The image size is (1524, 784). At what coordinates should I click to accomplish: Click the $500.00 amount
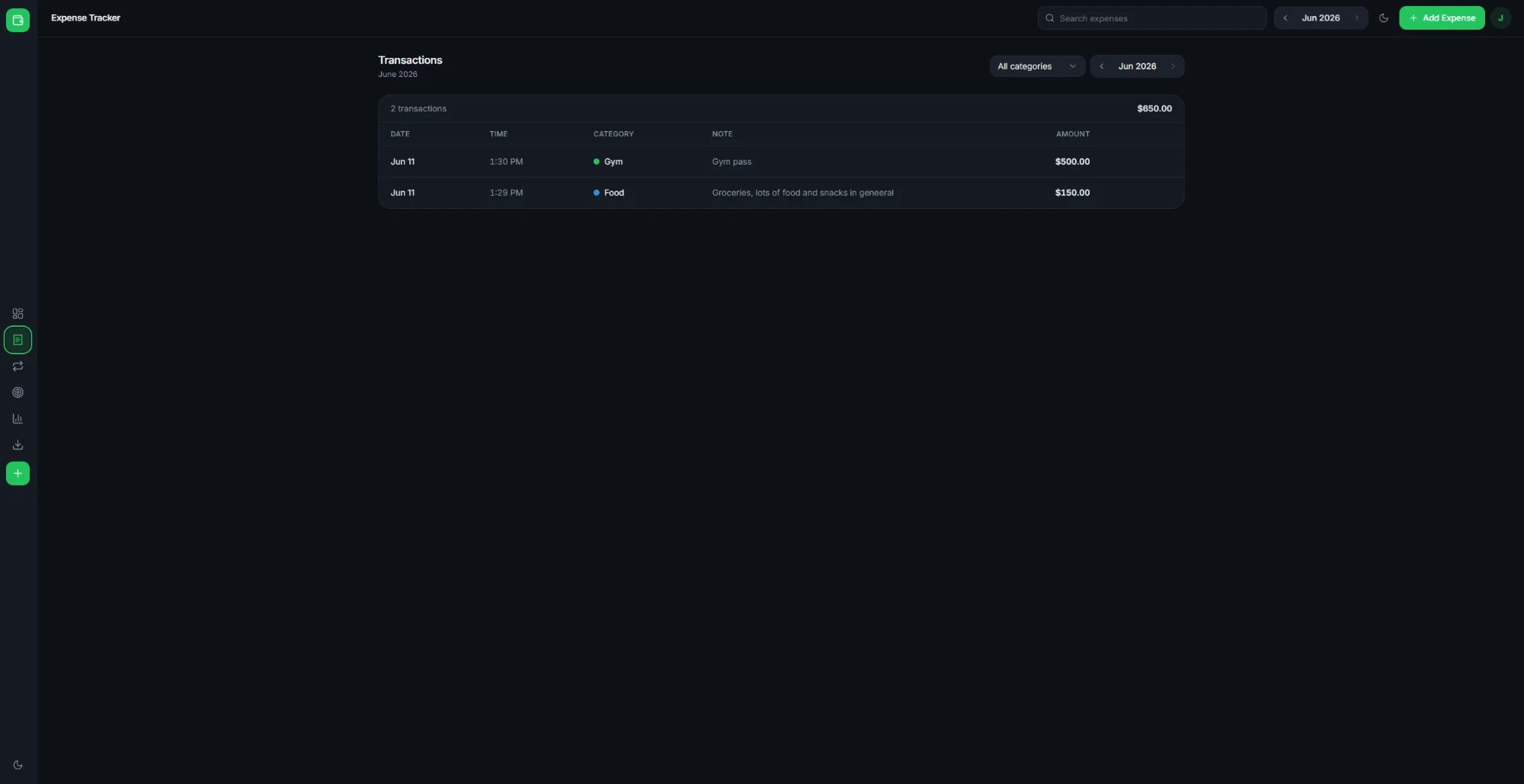(1072, 162)
